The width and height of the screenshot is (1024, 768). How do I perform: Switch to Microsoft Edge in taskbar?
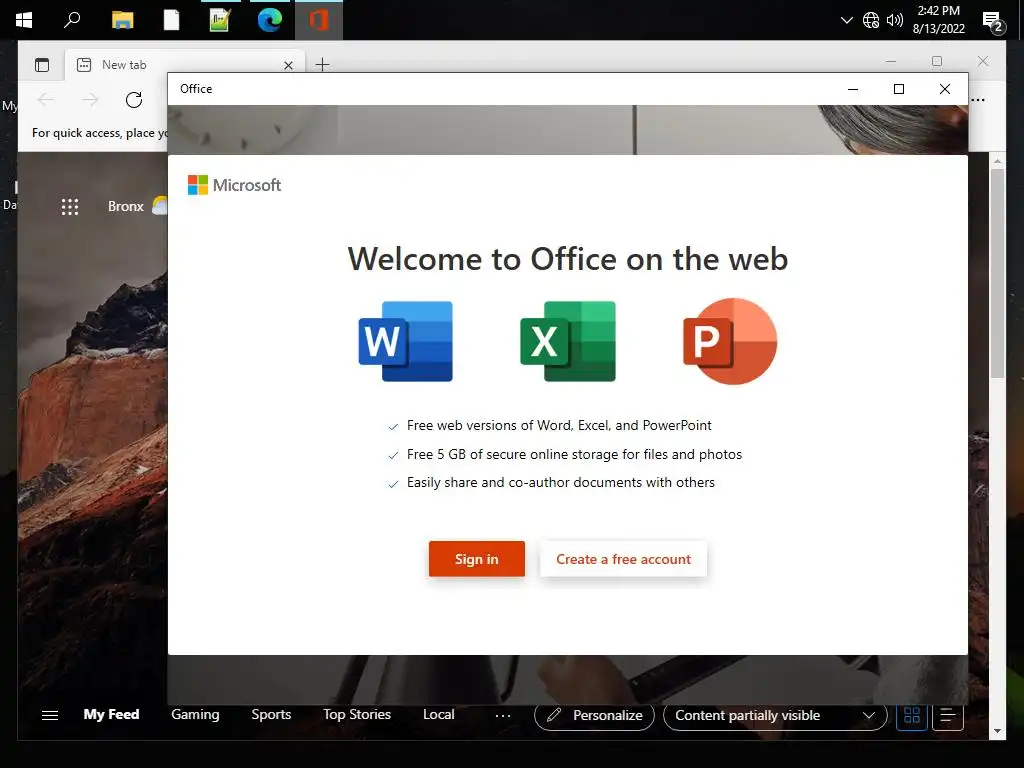point(269,20)
